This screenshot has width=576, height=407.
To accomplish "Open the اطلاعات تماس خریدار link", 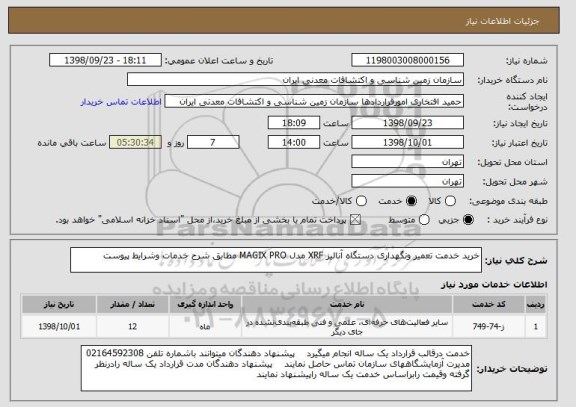I will click(121, 102).
